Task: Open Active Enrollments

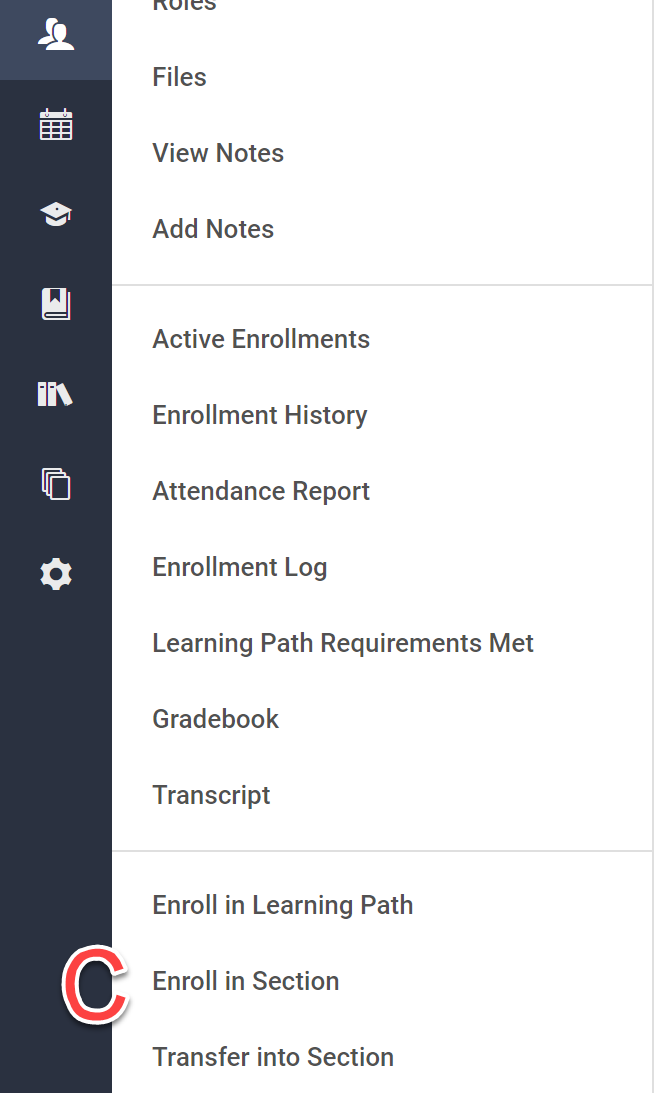Action: 261,339
